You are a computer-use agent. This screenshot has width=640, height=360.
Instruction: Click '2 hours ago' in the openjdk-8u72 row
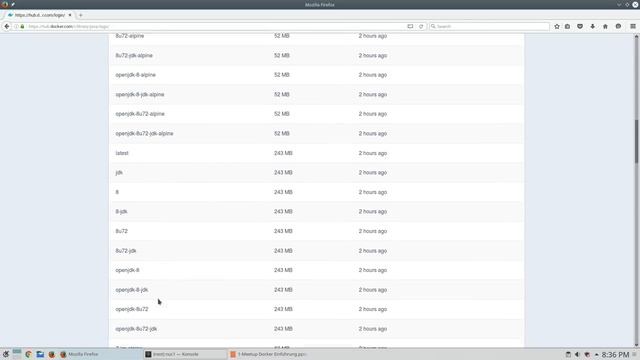373,309
